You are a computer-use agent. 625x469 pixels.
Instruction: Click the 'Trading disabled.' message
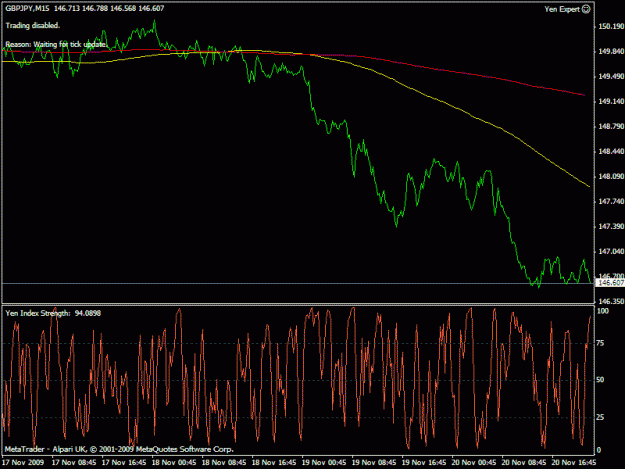pyautogui.click(x=33, y=26)
